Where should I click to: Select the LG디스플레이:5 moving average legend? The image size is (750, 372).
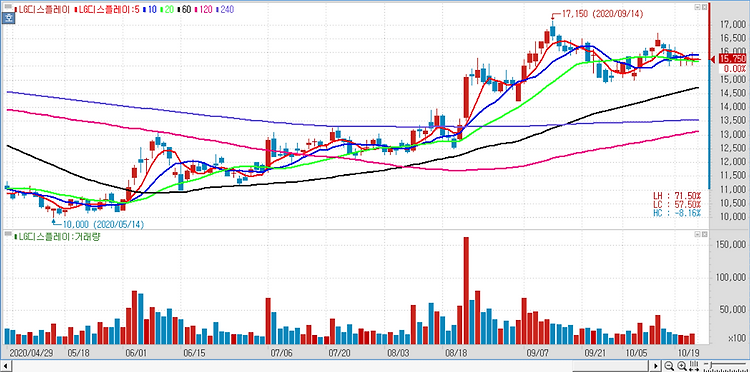[107, 9]
